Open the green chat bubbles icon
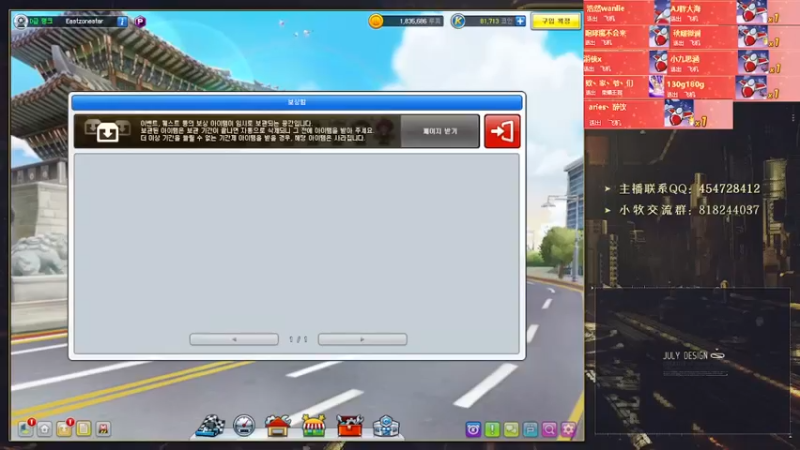The width and height of the screenshot is (800, 450). (511, 430)
